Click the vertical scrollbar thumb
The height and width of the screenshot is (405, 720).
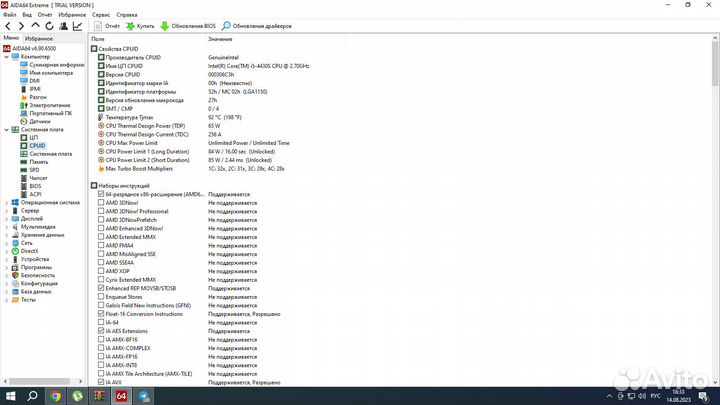[x=715, y=63]
